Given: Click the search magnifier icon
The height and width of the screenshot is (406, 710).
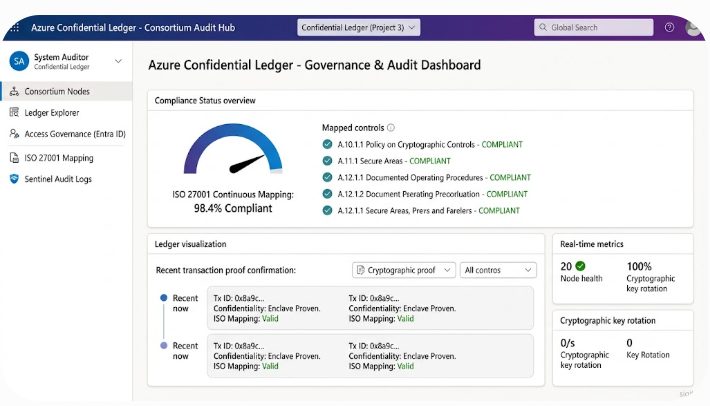Looking at the screenshot, I should click(x=542, y=28).
